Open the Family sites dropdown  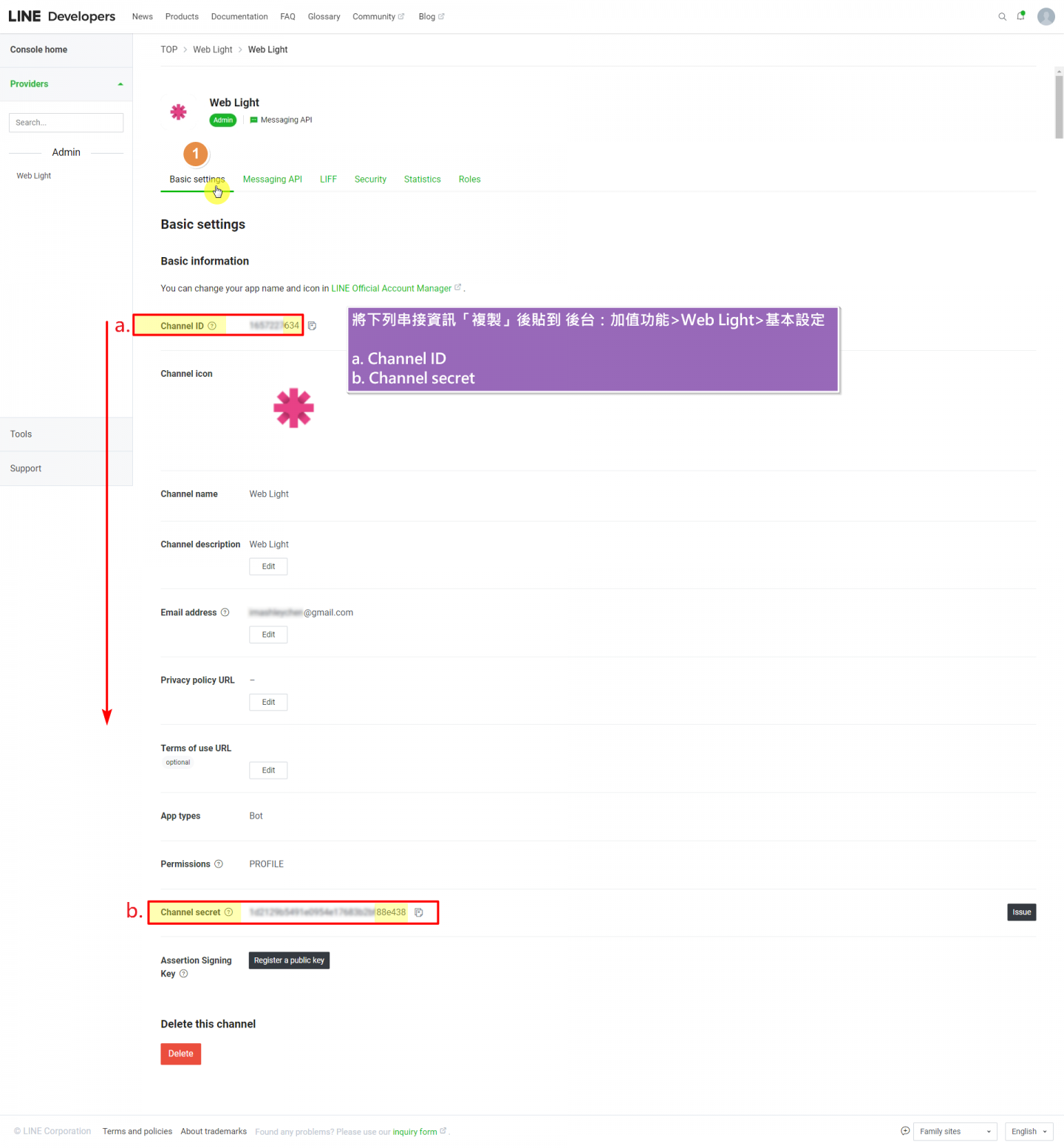pyautogui.click(x=955, y=1131)
